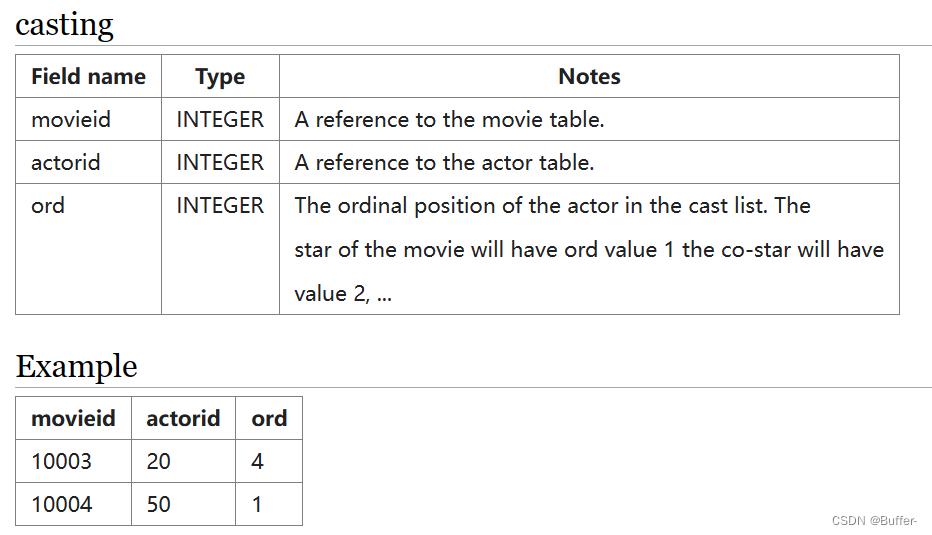Select the actorid cell under Field name
This screenshot has width=932, height=535.
[66, 162]
